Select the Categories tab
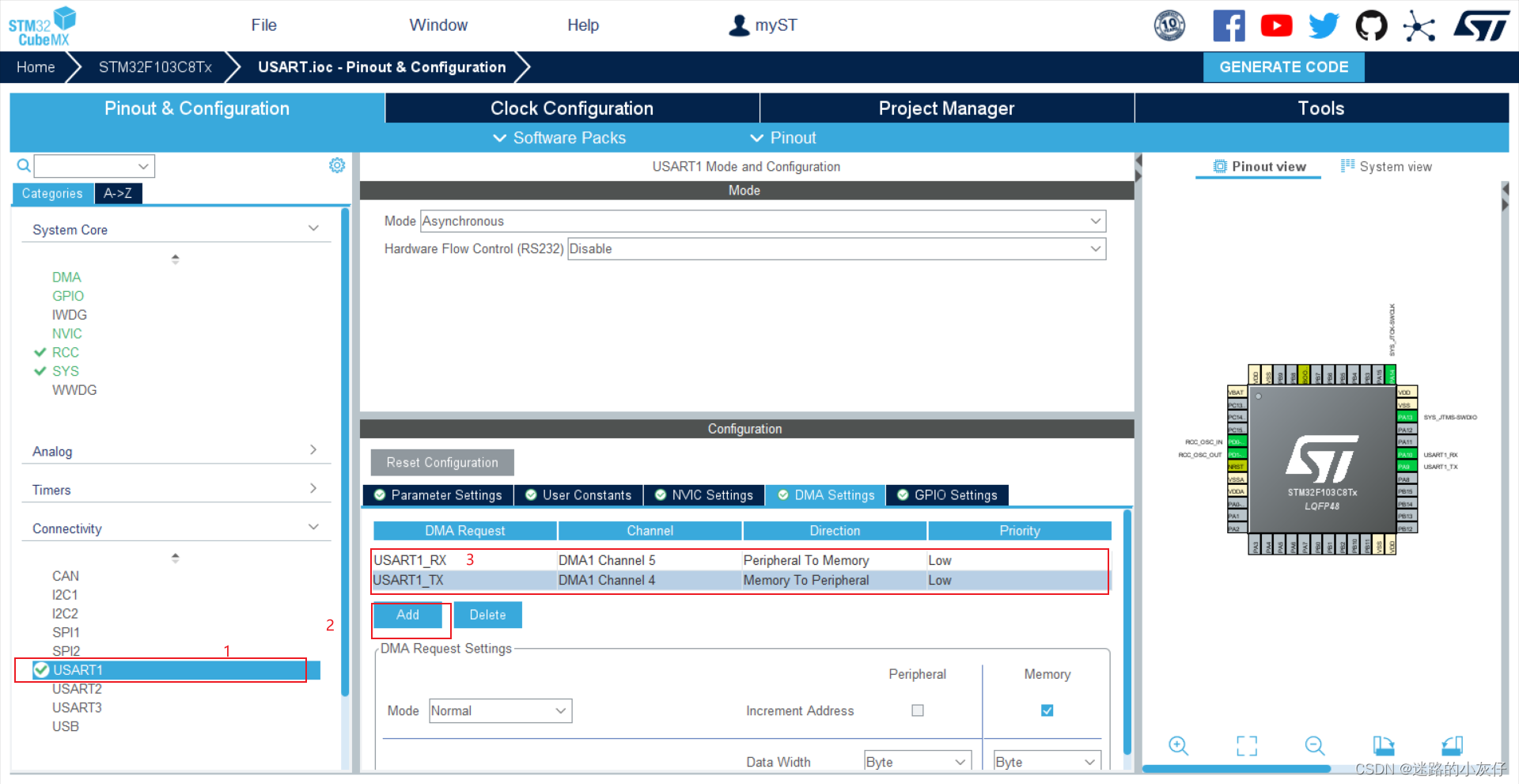 (52, 193)
